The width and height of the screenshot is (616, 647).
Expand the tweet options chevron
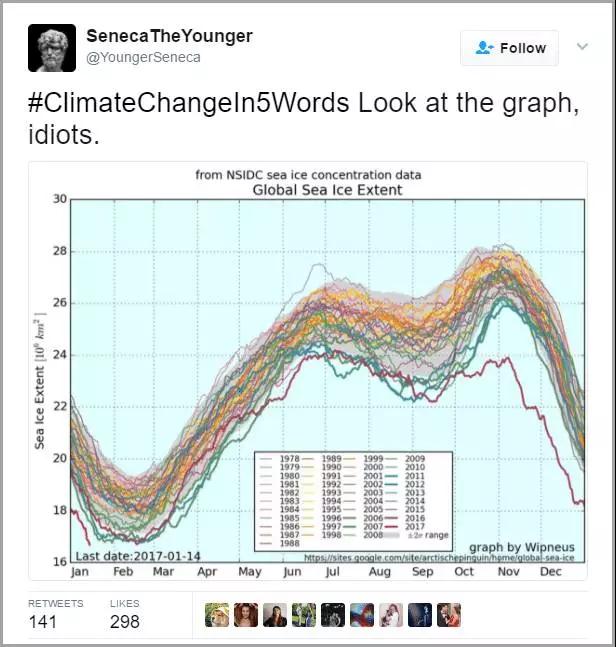(582, 47)
